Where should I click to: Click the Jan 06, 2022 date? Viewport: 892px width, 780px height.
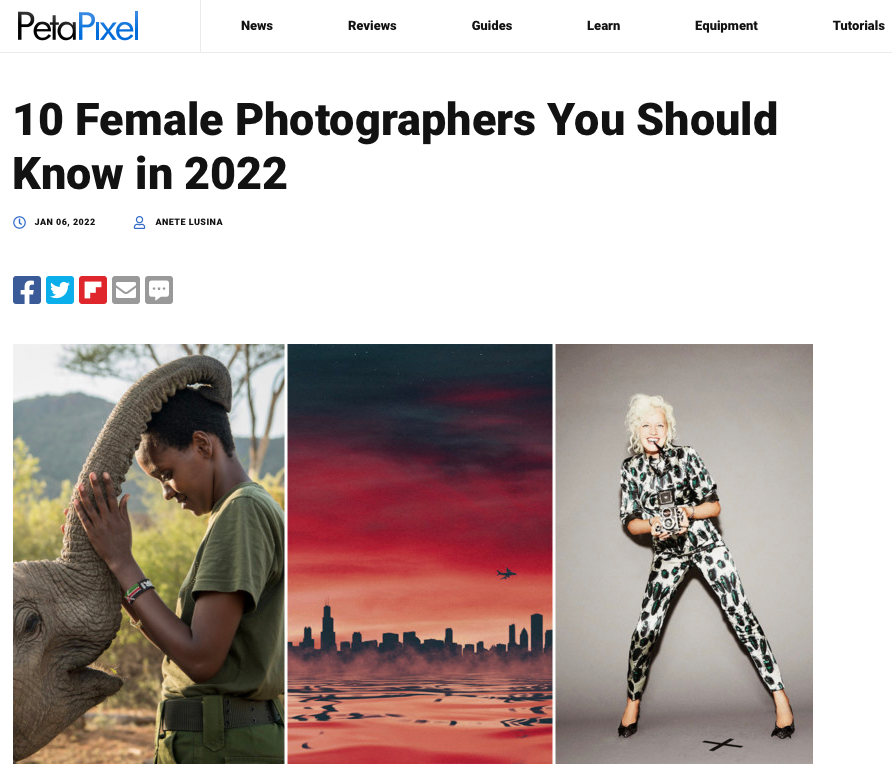pyautogui.click(x=65, y=222)
